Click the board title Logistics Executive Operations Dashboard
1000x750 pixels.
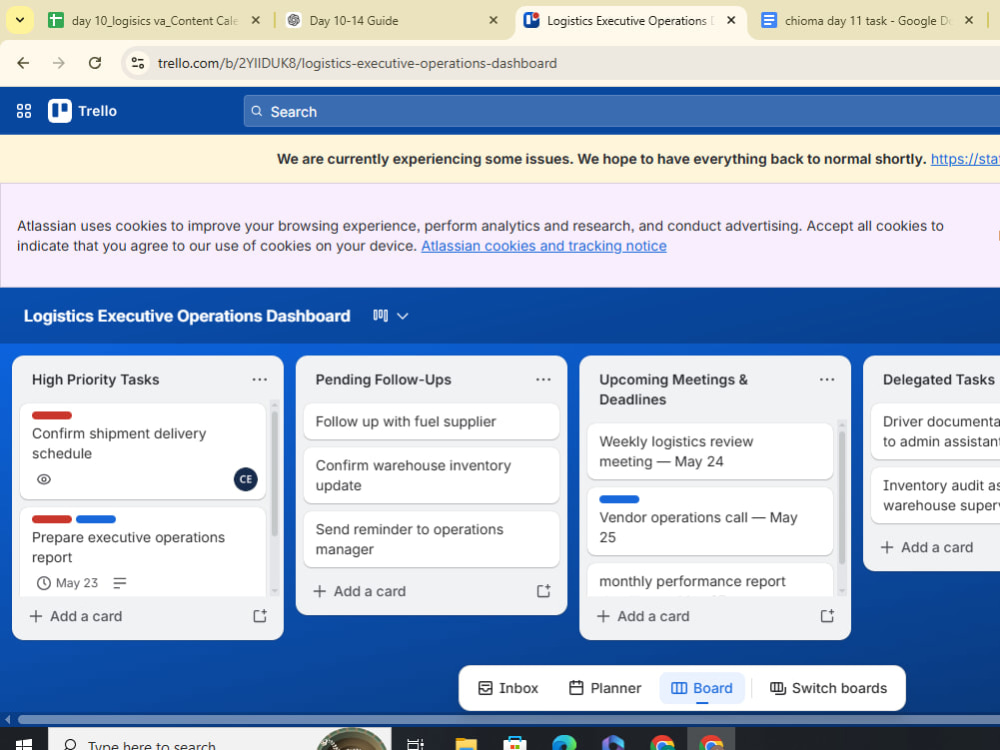(187, 316)
